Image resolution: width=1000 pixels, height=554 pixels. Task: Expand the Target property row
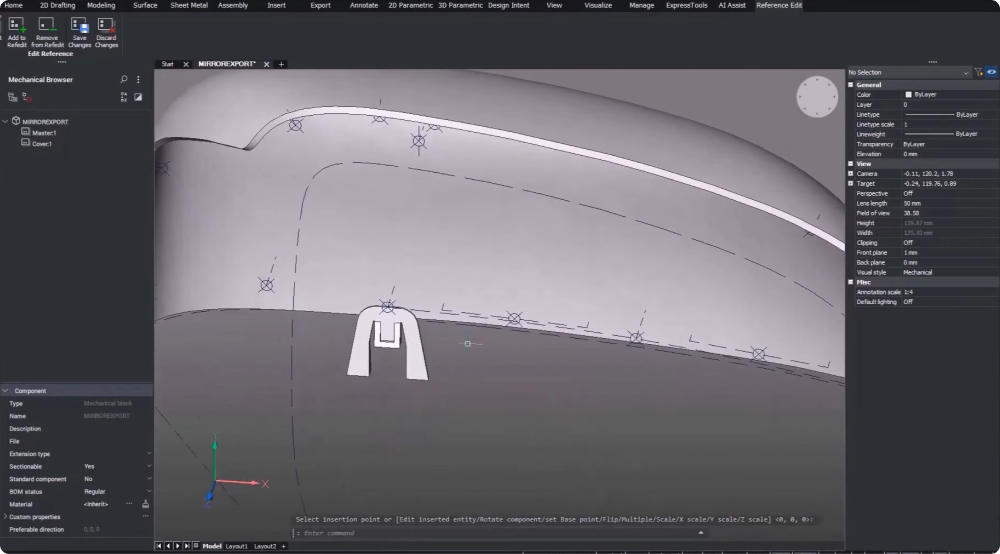(851, 184)
